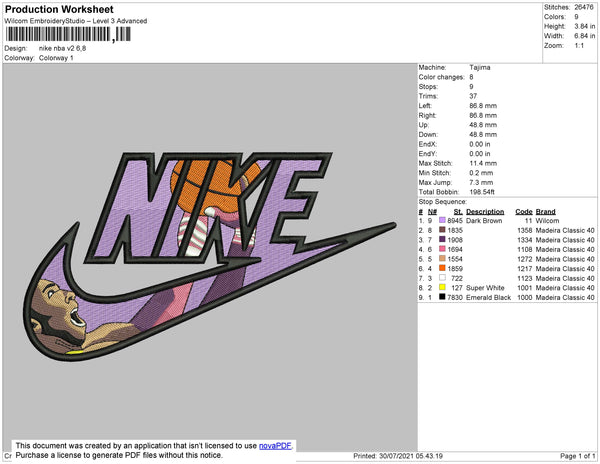Click the Height value 3.84 in

(x=585, y=26)
